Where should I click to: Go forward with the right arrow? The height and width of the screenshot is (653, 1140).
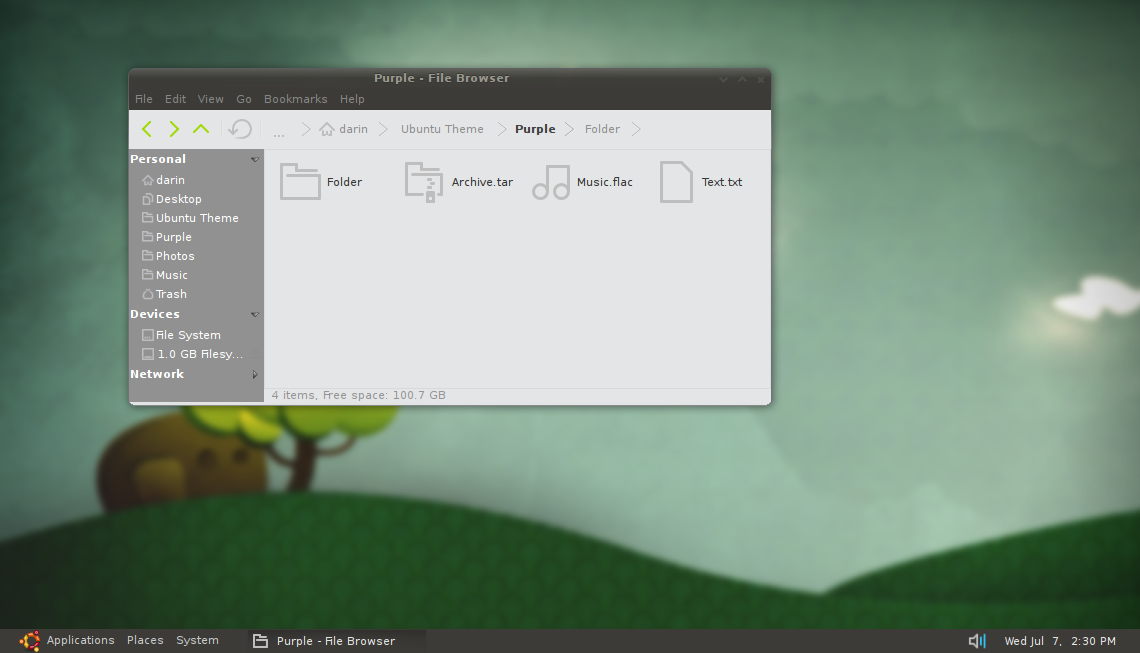point(174,129)
